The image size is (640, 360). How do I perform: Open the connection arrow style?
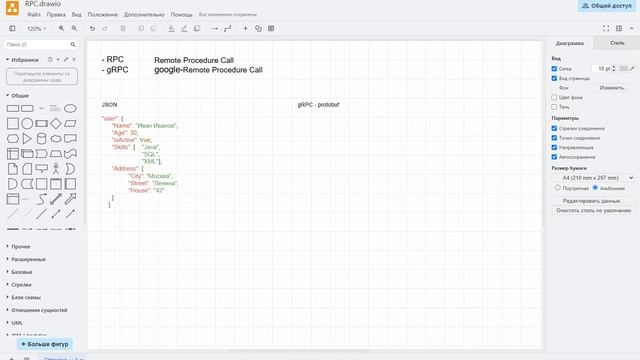point(215,29)
